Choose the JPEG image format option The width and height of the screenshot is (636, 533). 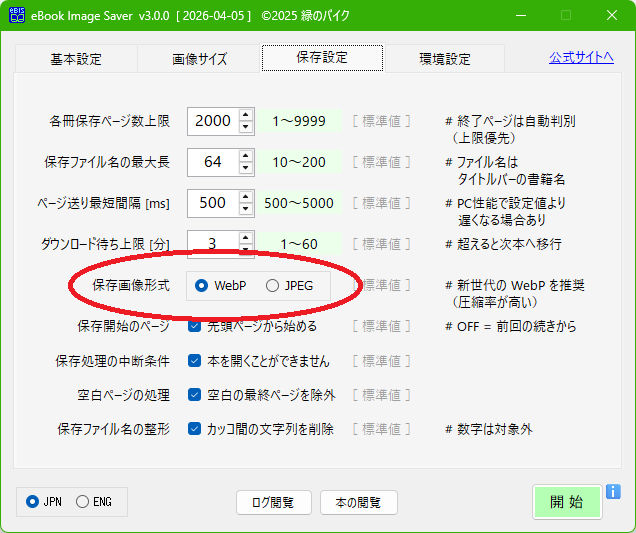272,286
